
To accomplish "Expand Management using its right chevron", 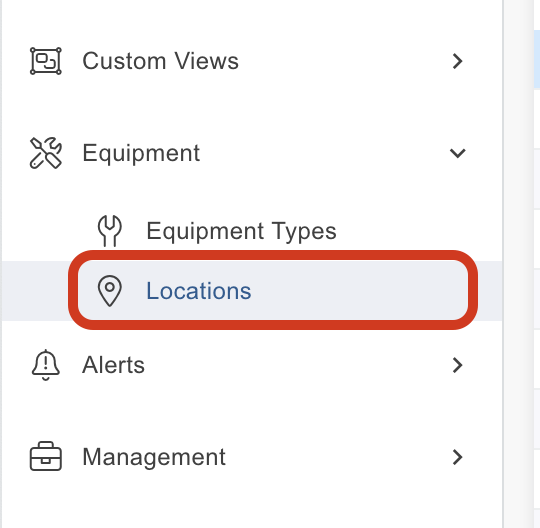I will click(x=457, y=457).
